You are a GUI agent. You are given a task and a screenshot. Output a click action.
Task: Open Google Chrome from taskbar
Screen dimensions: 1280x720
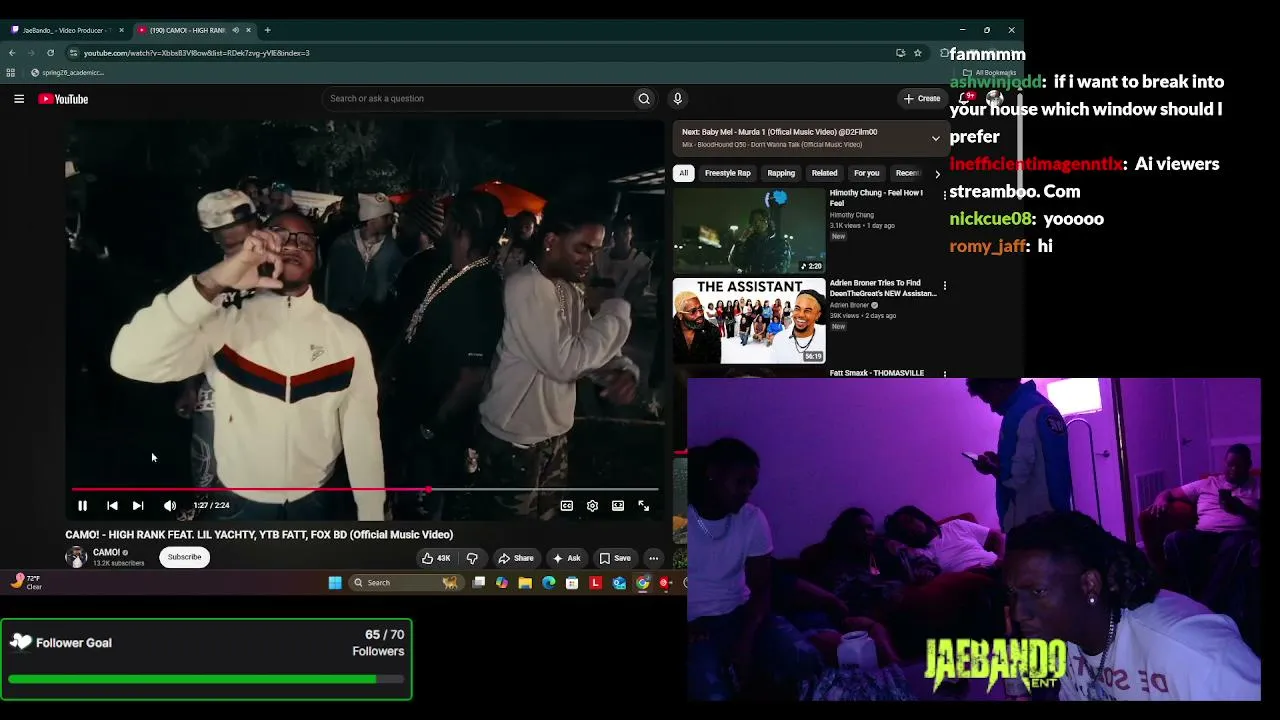643,583
